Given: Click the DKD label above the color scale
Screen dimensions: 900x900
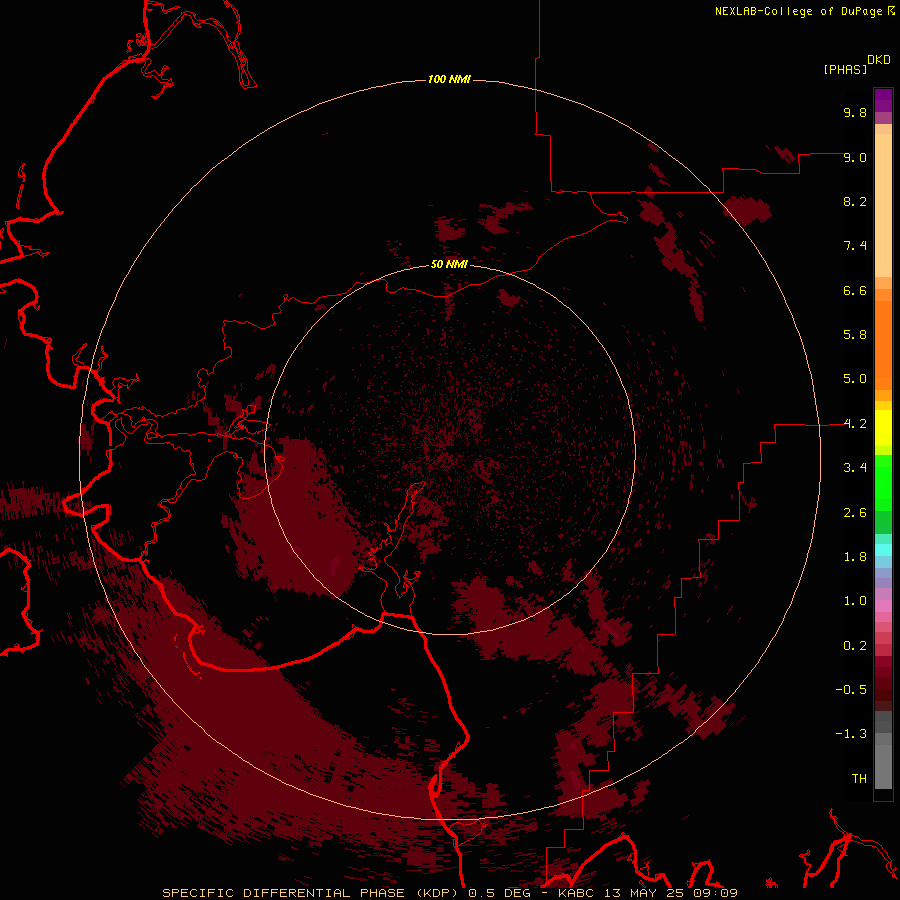Looking at the screenshot, I should coord(878,60).
